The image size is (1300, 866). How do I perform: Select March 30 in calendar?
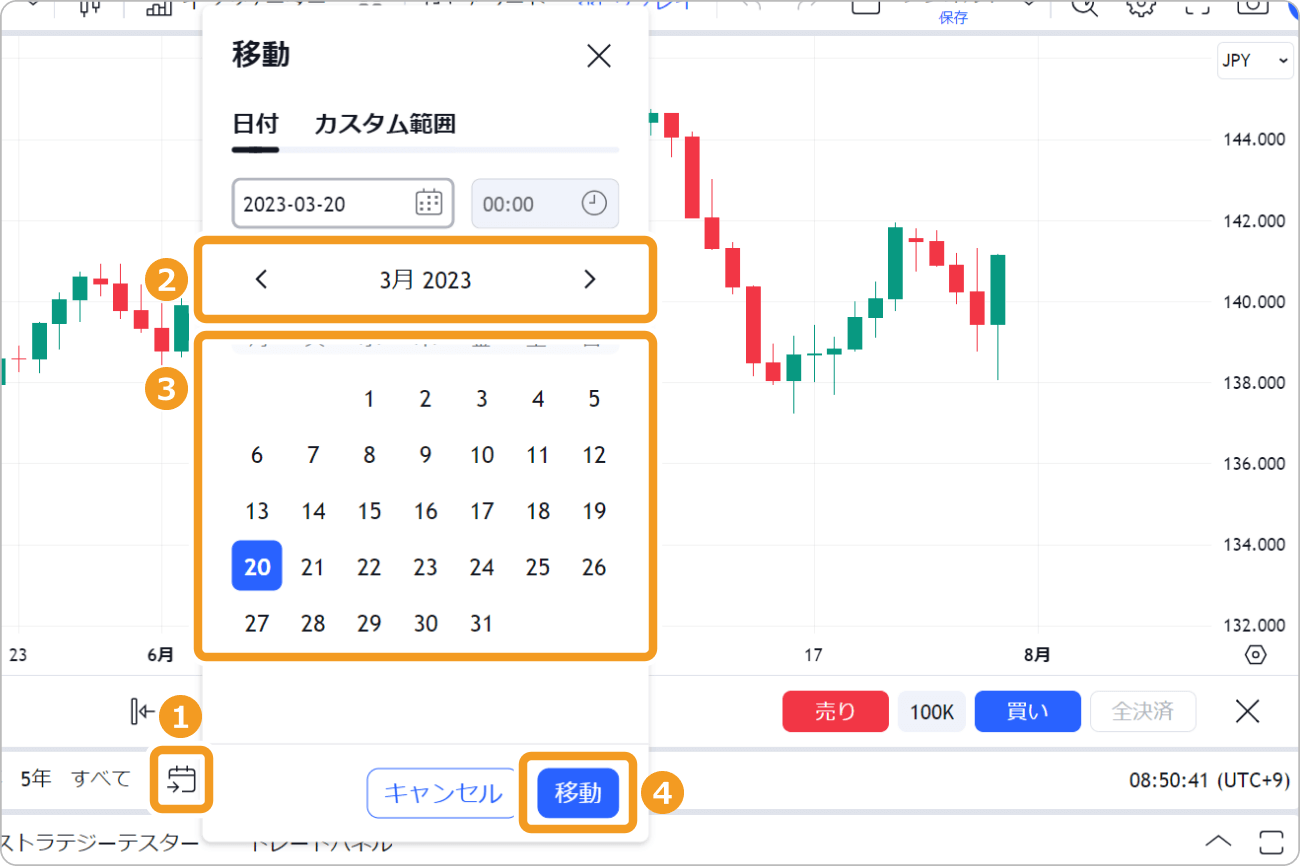425,624
